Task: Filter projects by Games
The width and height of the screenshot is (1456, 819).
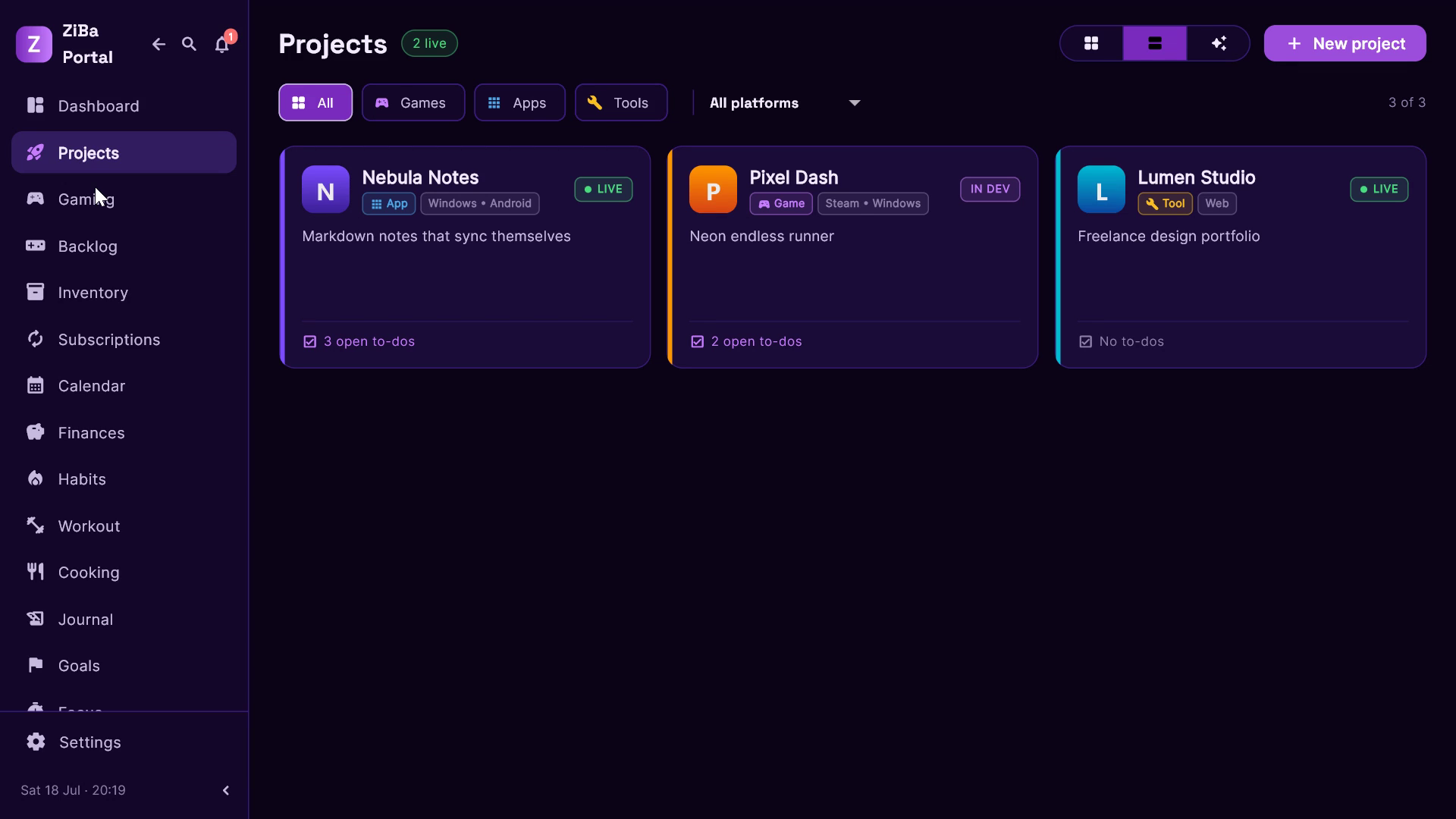Action: tap(413, 102)
